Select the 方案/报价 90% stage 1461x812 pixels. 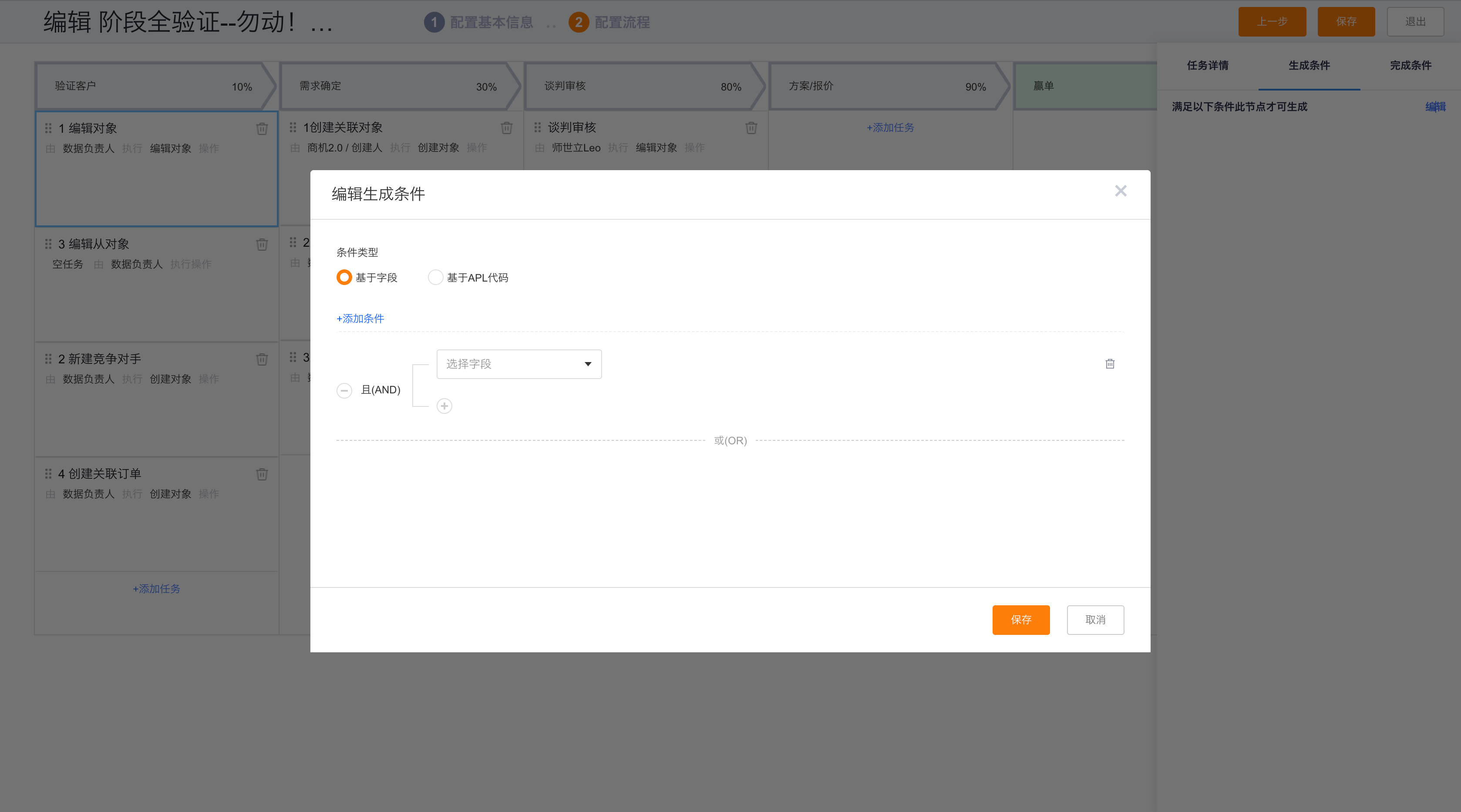[x=889, y=86]
